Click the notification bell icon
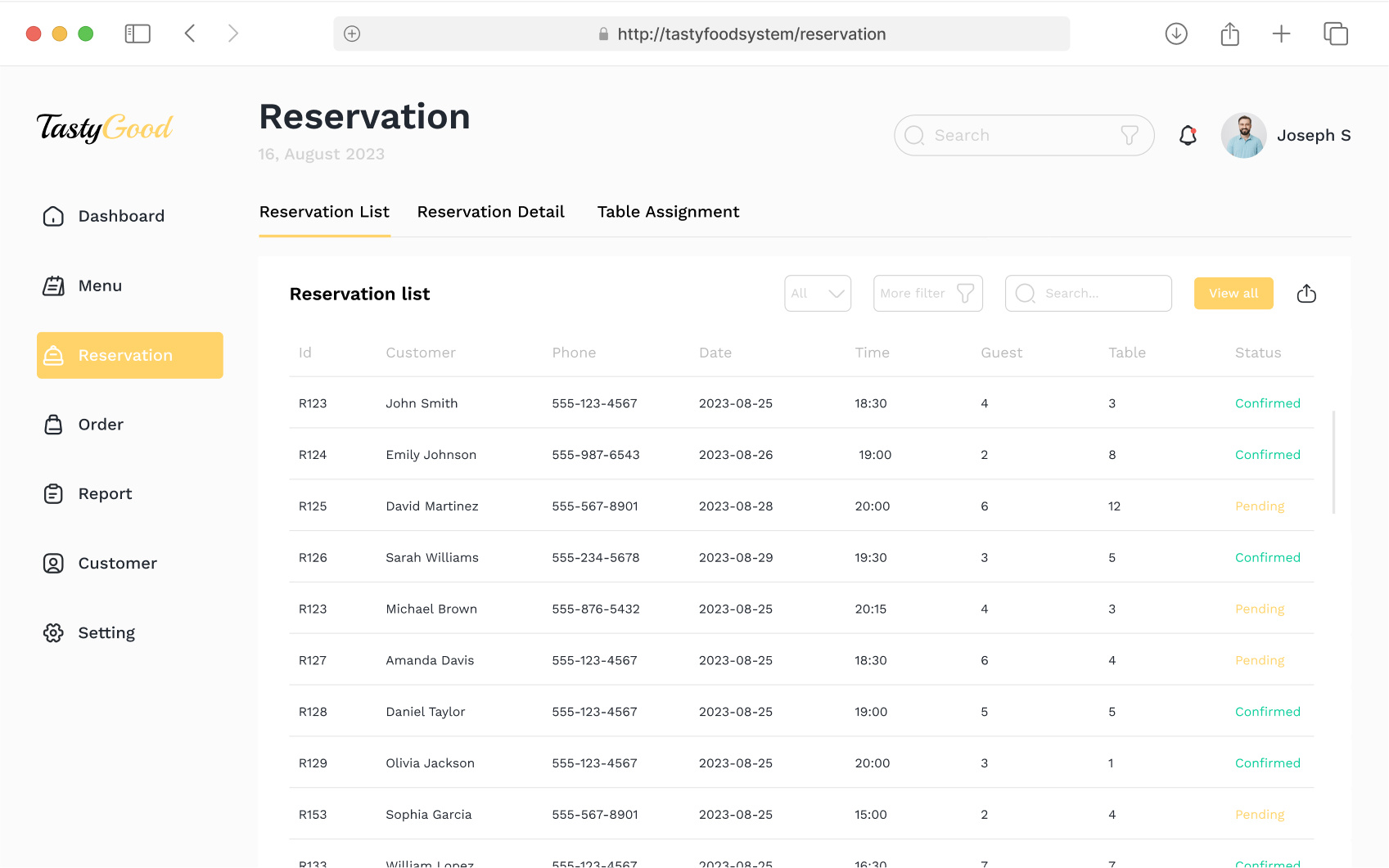This screenshot has height=868, width=1389. [1187, 135]
